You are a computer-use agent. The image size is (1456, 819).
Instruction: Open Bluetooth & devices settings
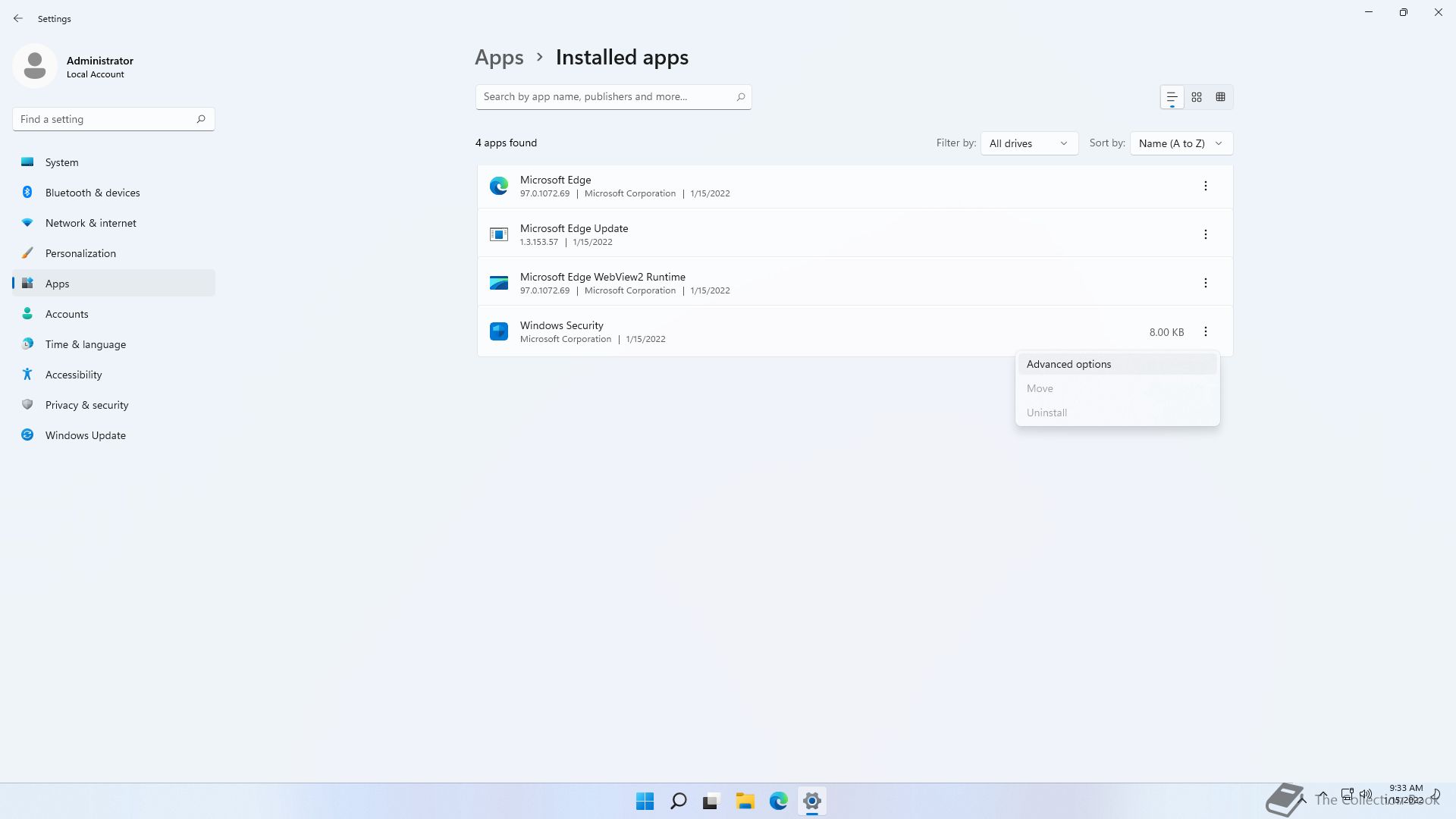(x=114, y=193)
